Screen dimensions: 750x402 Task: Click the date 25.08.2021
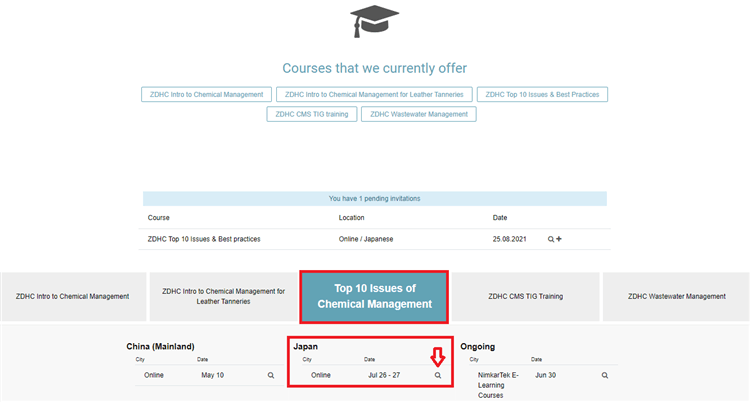click(x=509, y=239)
